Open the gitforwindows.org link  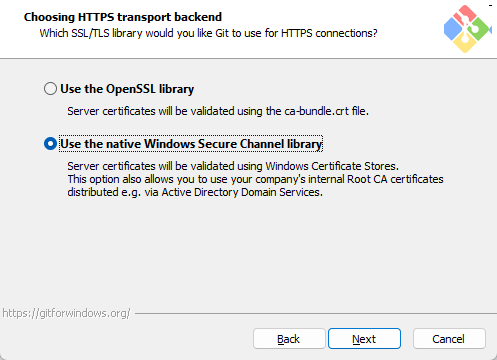(66, 313)
